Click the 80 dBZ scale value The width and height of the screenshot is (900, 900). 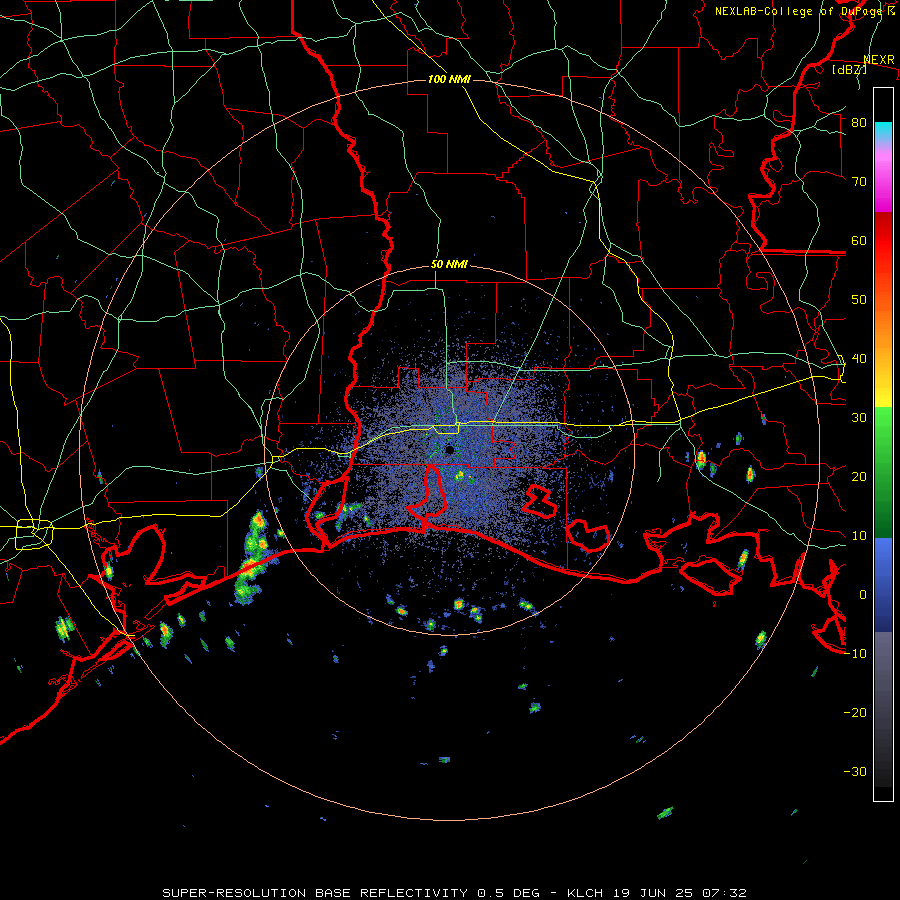pos(859,123)
